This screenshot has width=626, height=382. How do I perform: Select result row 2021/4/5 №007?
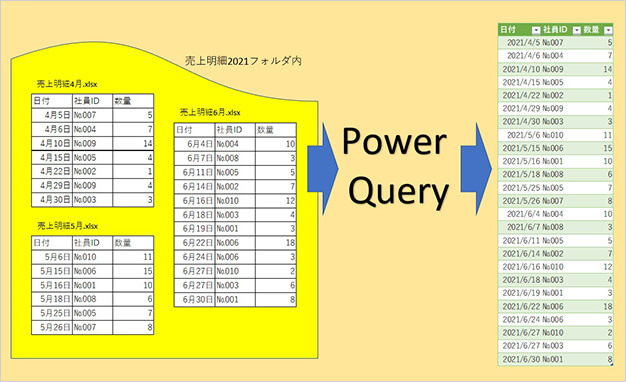point(555,43)
